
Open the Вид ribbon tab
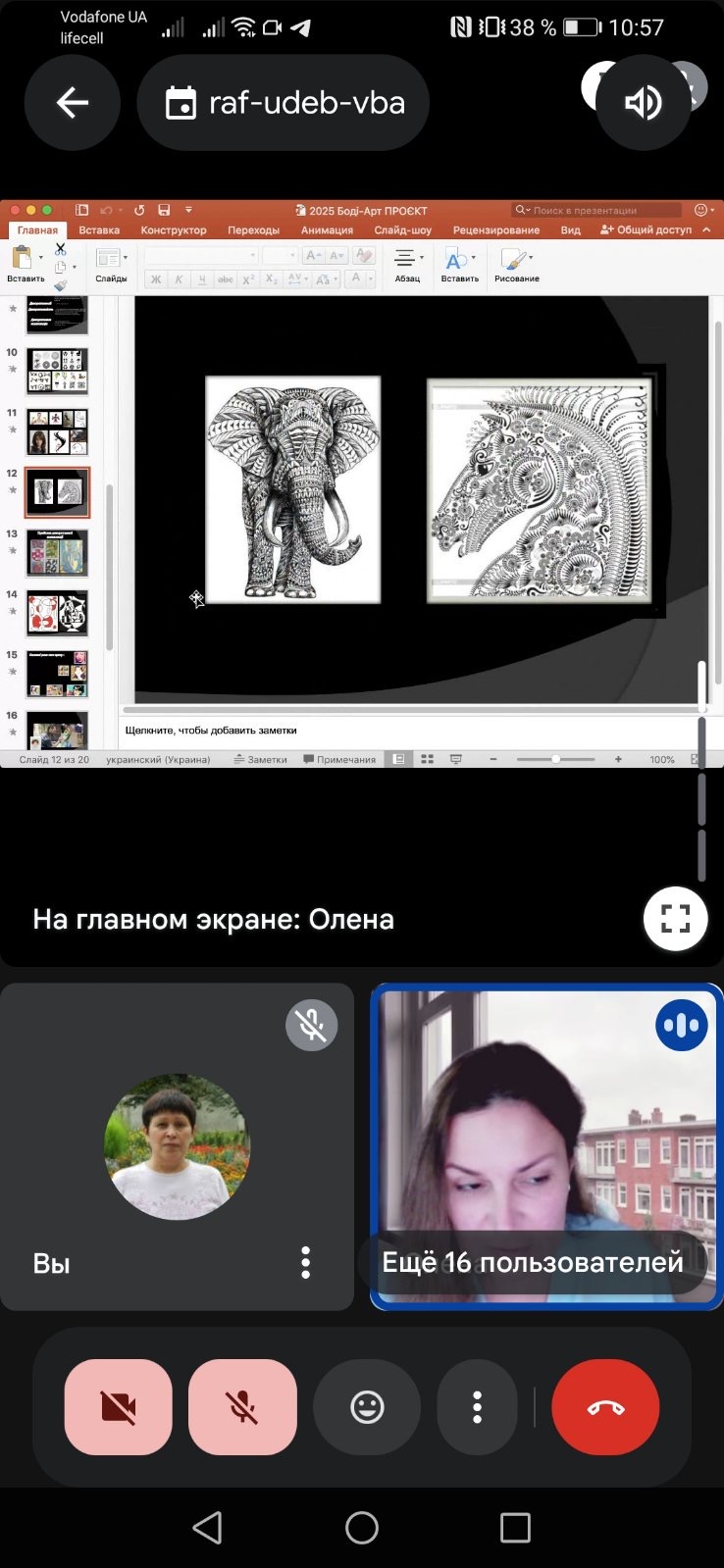tap(571, 230)
